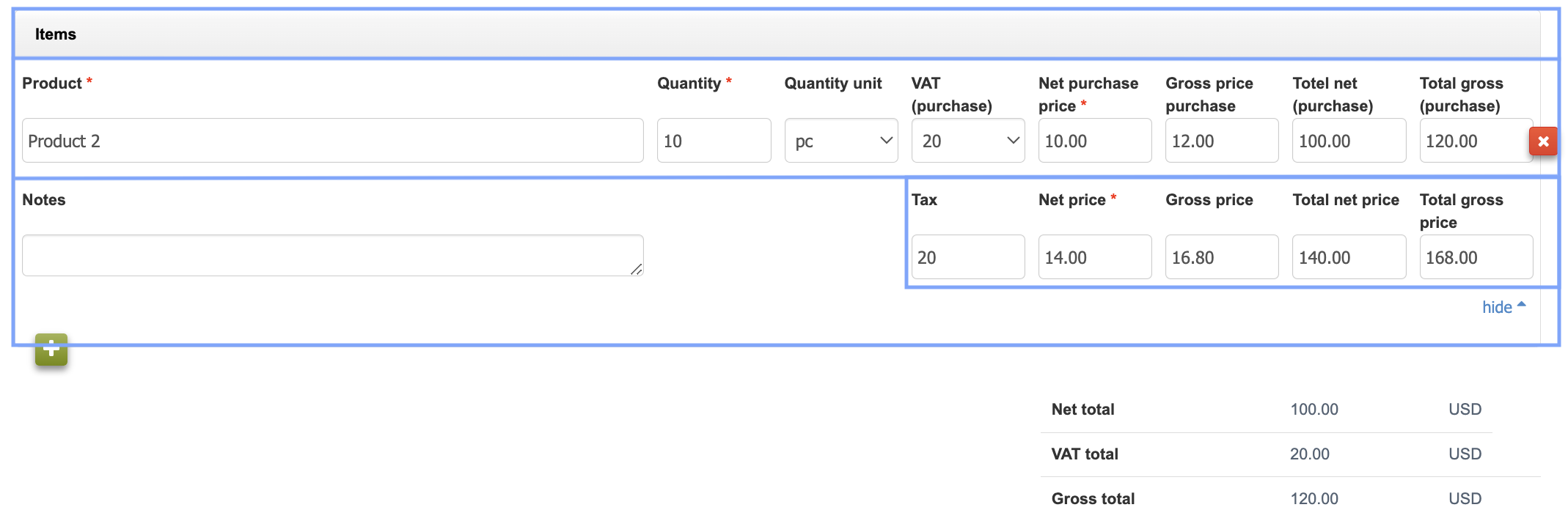
Task: Click the red delete item row button
Action: click(x=1543, y=141)
